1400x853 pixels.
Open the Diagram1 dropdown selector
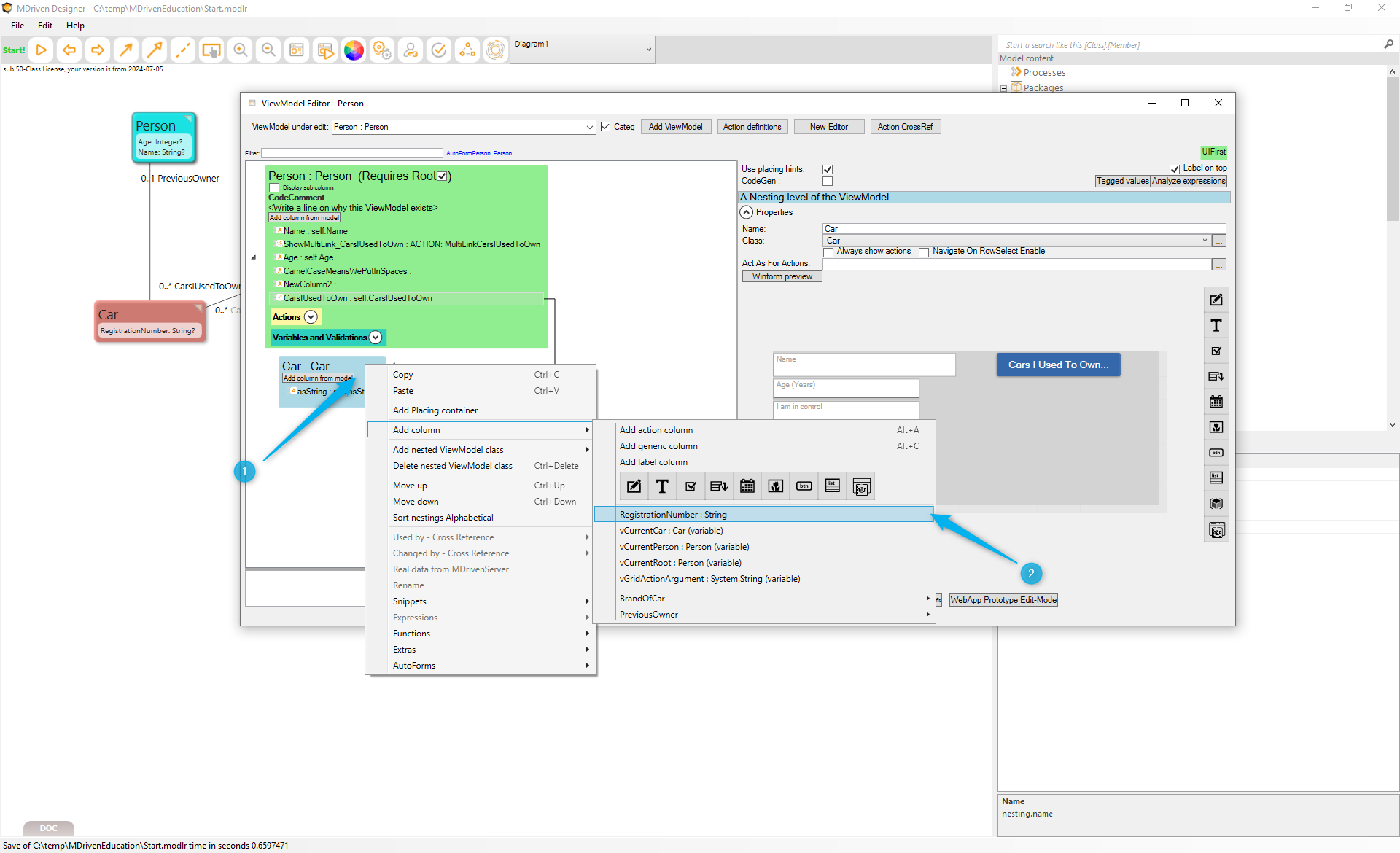[647, 50]
